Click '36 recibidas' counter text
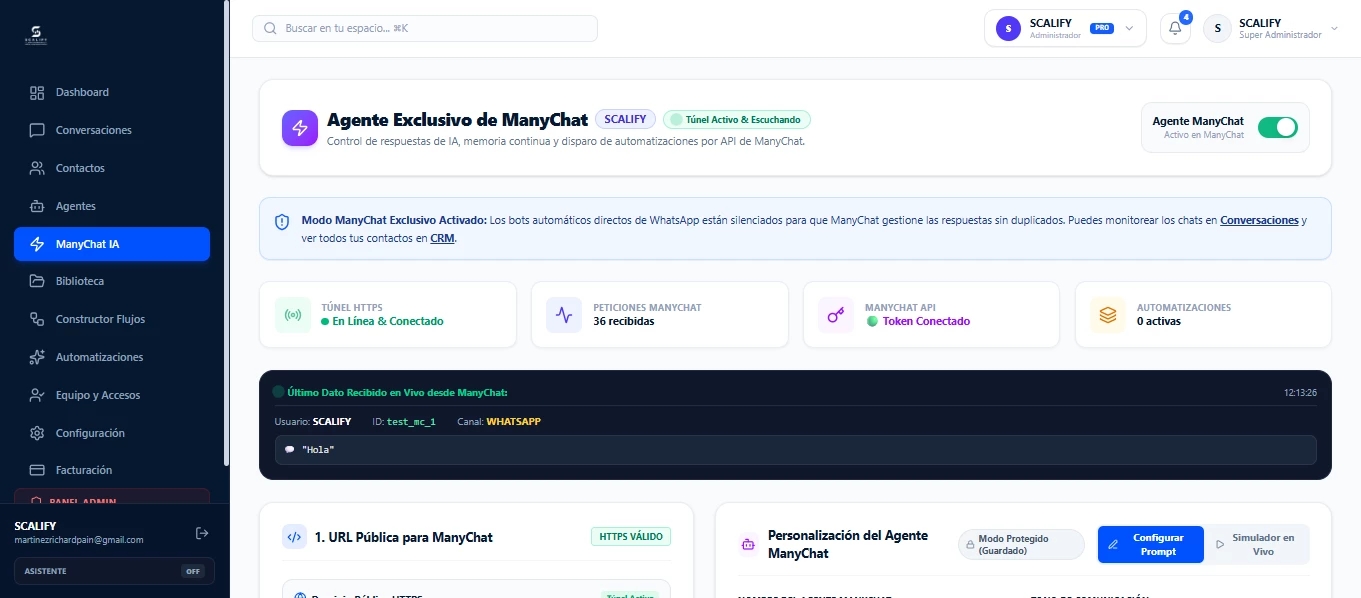This screenshot has height=598, width=1361. click(x=624, y=322)
